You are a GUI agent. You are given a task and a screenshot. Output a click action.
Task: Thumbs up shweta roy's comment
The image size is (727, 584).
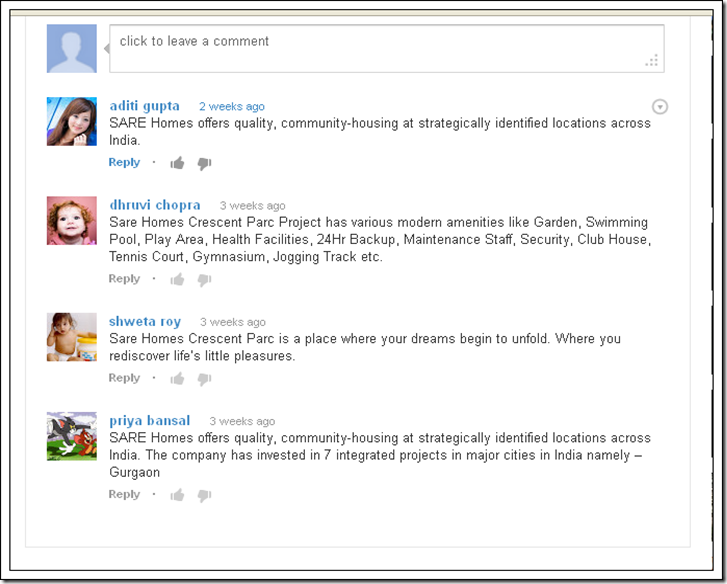177,378
